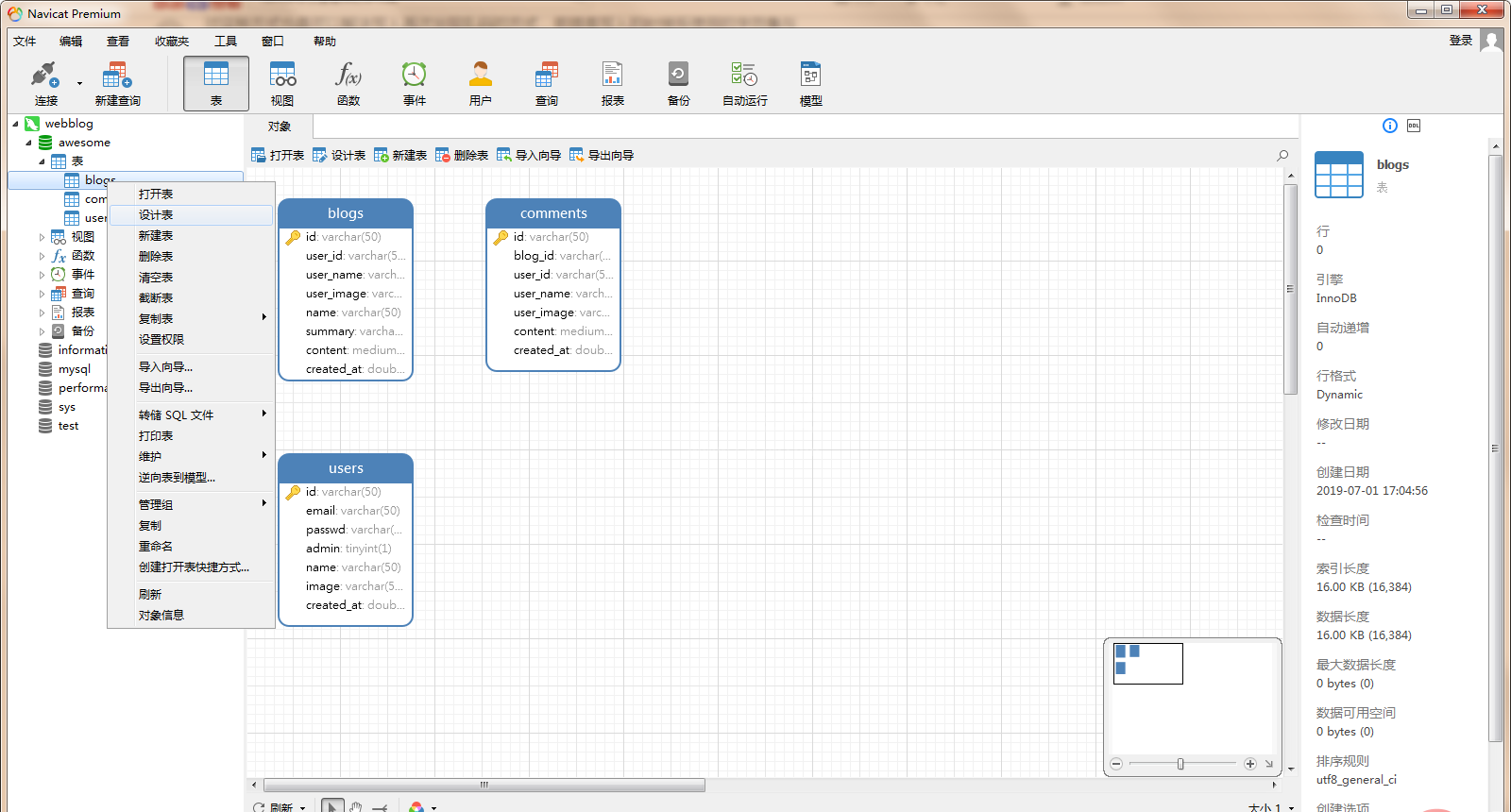Open the 查询 query toolbar icon
This screenshot has width=1511, height=812.
pyautogui.click(x=547, y=83)
